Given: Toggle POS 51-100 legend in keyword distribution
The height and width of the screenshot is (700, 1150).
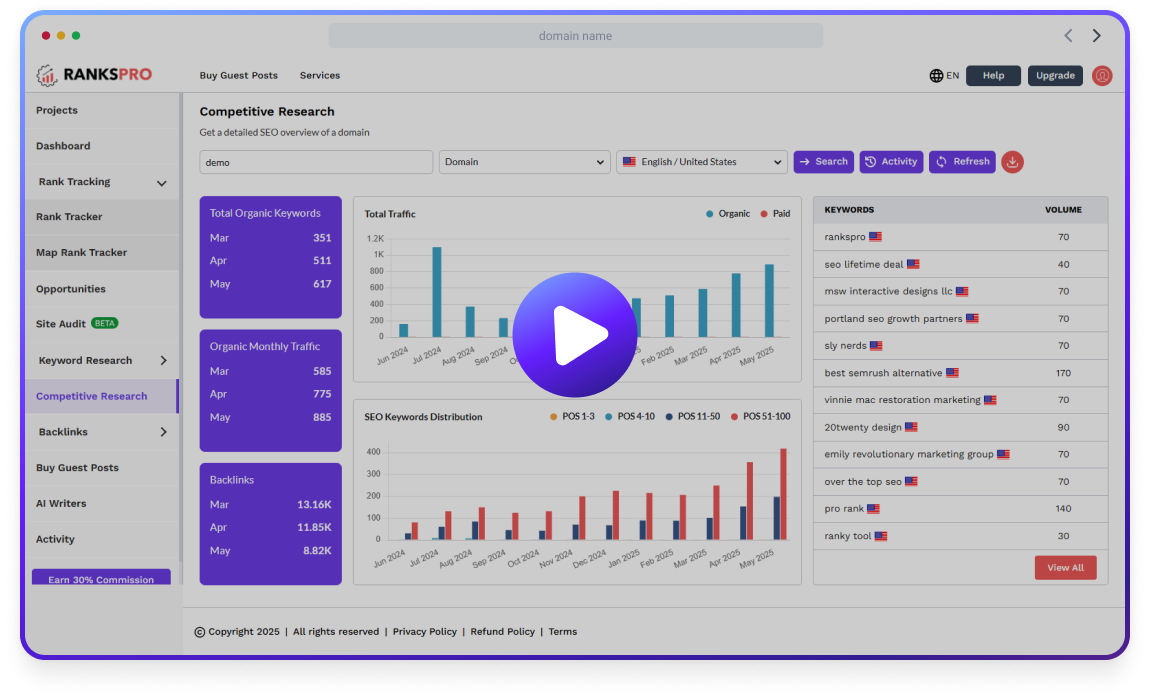Looking at the screenshot, I should (760, 417).
